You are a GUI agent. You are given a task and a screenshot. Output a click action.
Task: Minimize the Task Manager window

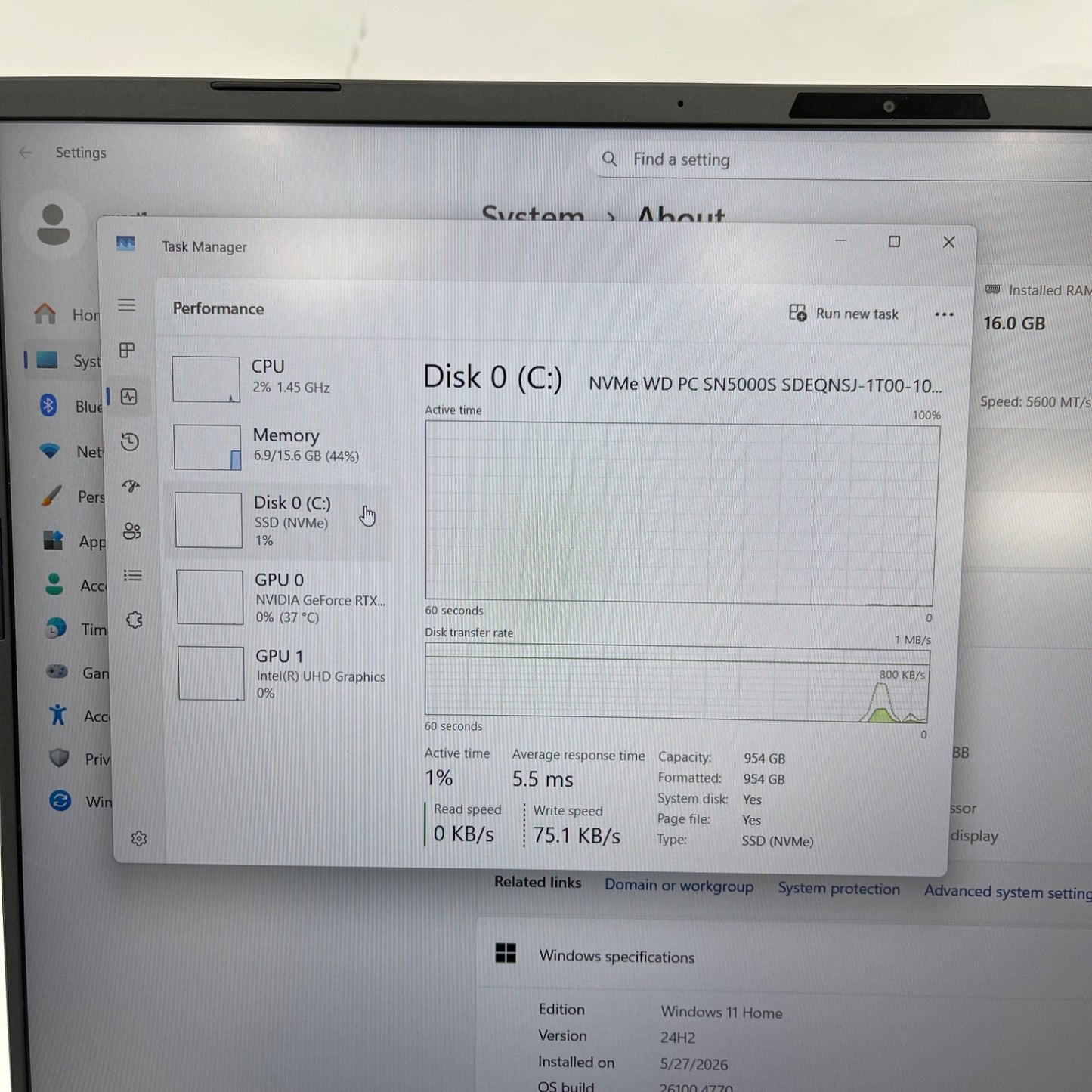(x=840, y=240)
